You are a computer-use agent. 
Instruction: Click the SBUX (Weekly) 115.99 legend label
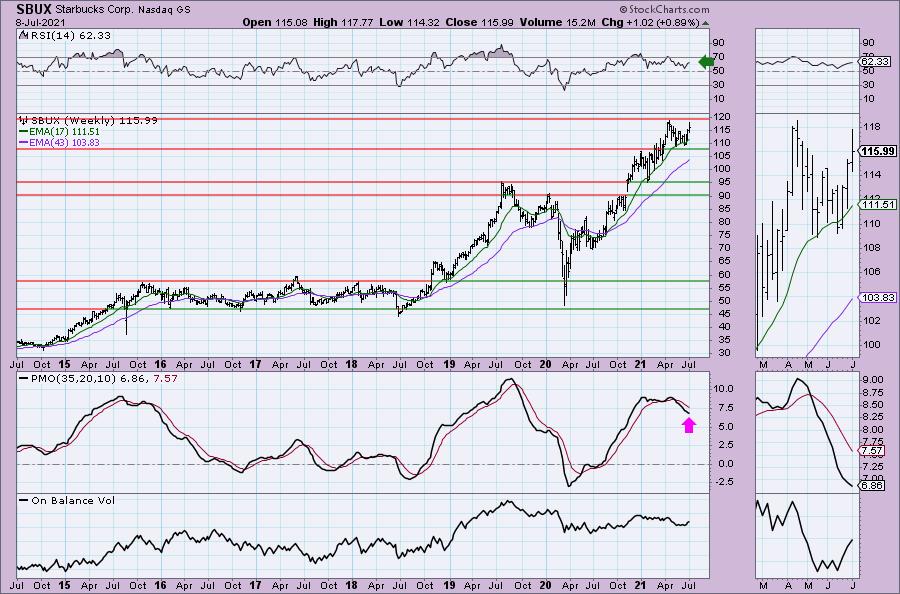tap(94, 121)
